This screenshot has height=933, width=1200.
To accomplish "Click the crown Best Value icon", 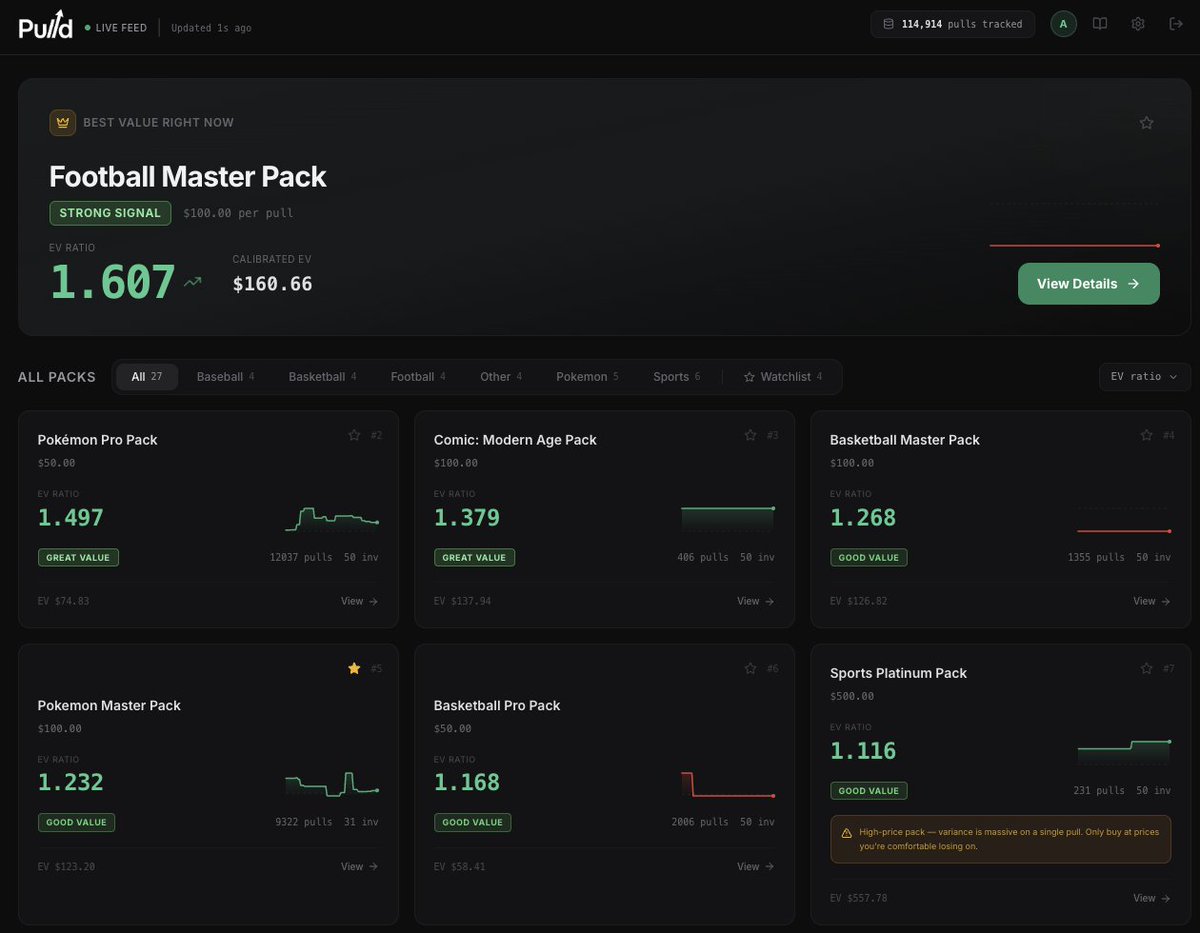I will tap(63, 122).
